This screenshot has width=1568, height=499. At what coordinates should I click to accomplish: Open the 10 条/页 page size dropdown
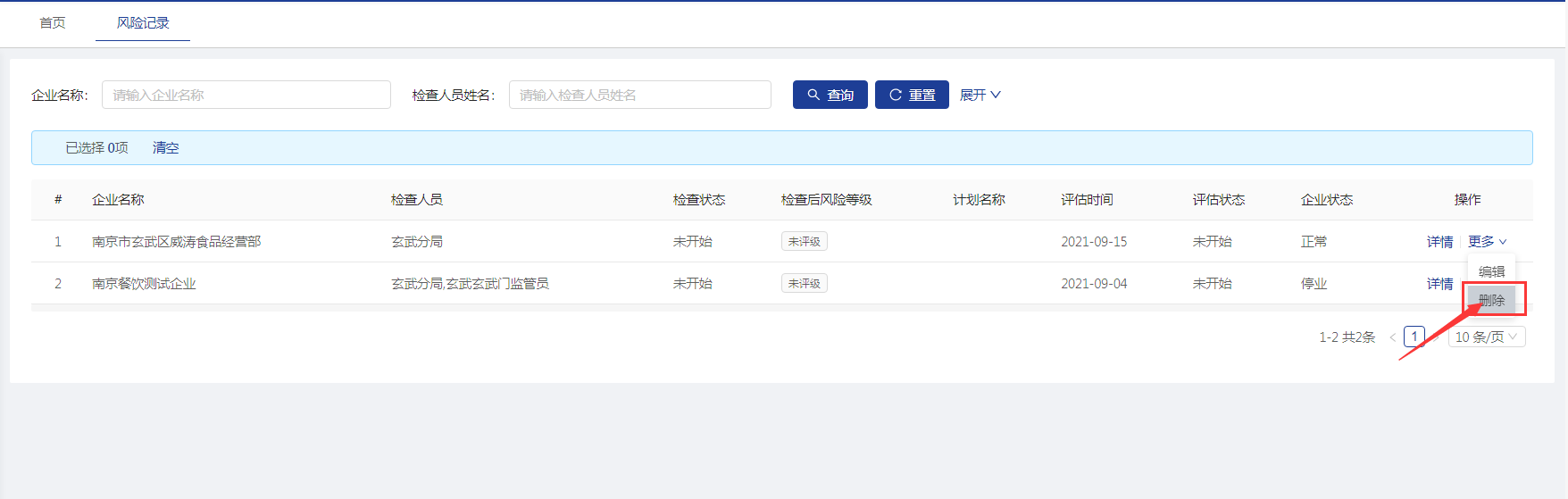(1486, 337)
